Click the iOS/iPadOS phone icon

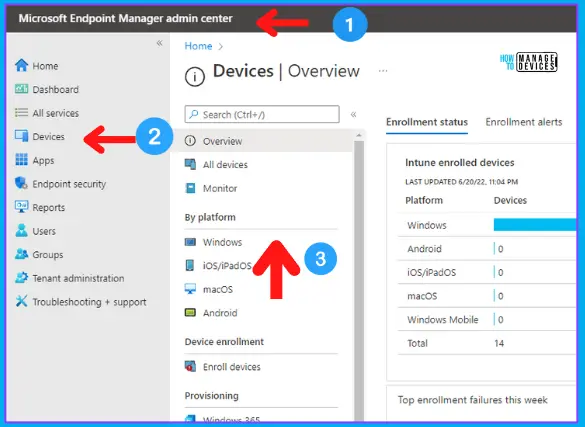pos(190,265)
